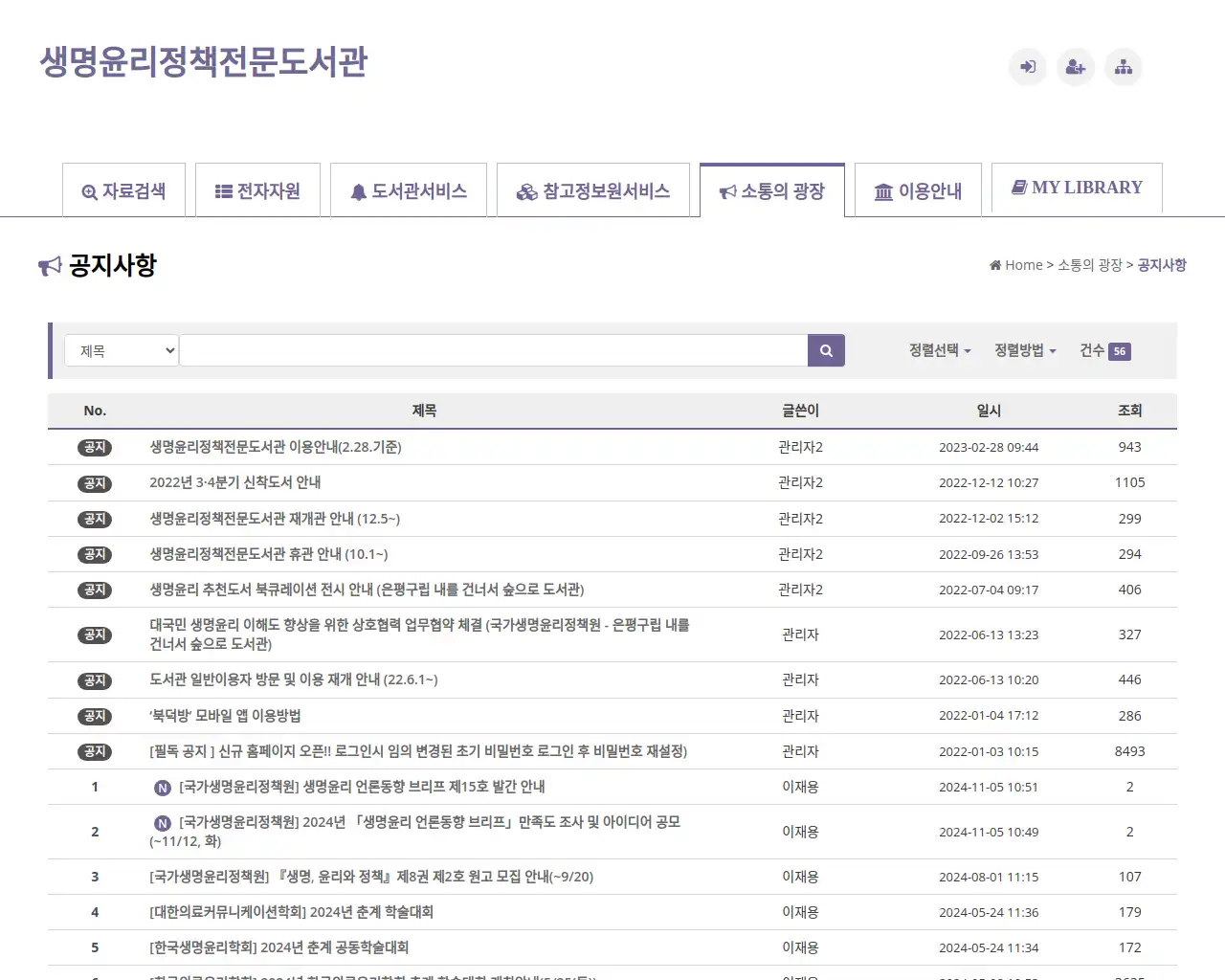Click the 제목 column header

(424, 411)
